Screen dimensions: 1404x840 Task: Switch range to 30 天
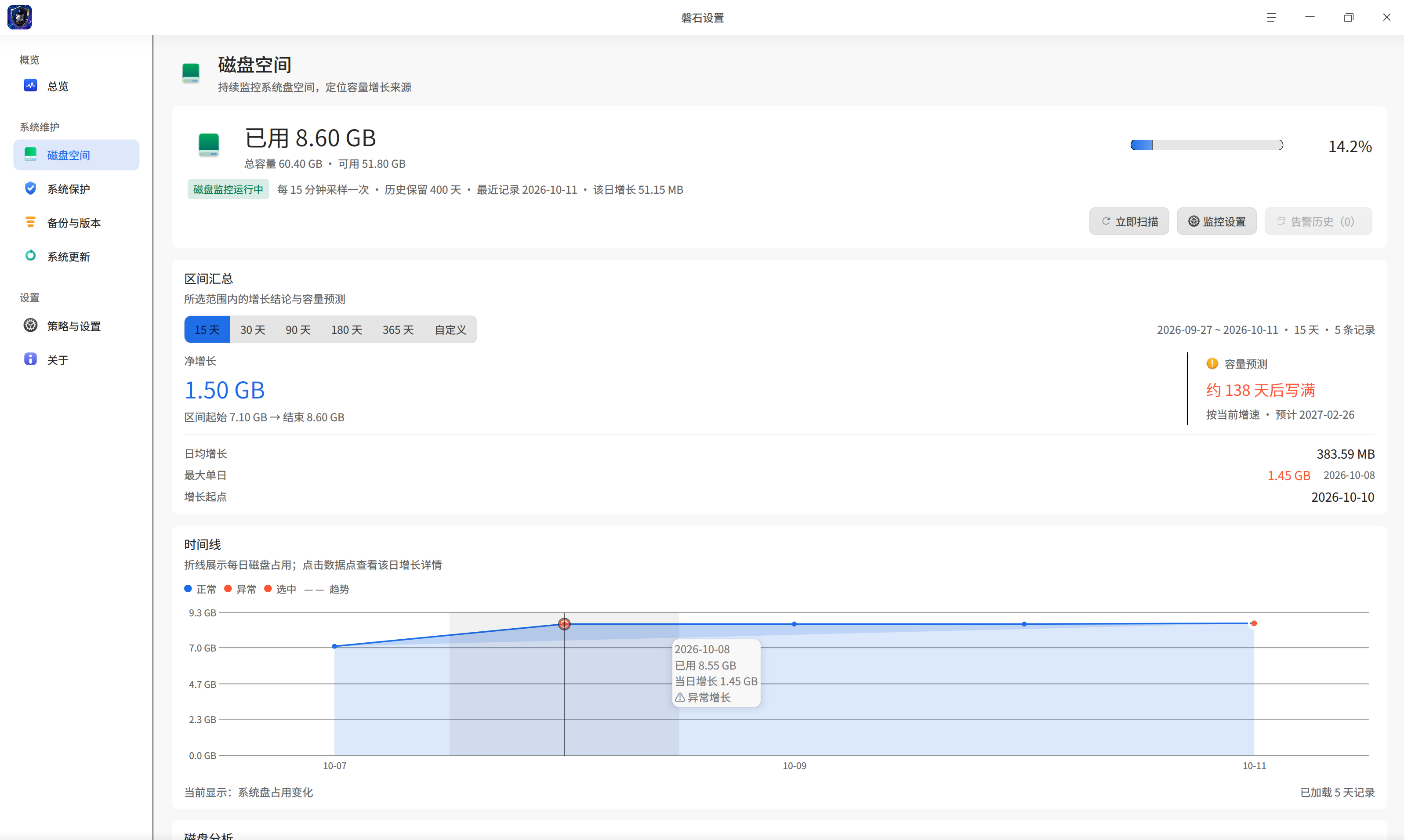pyautogui.click(x=253, y=329)
